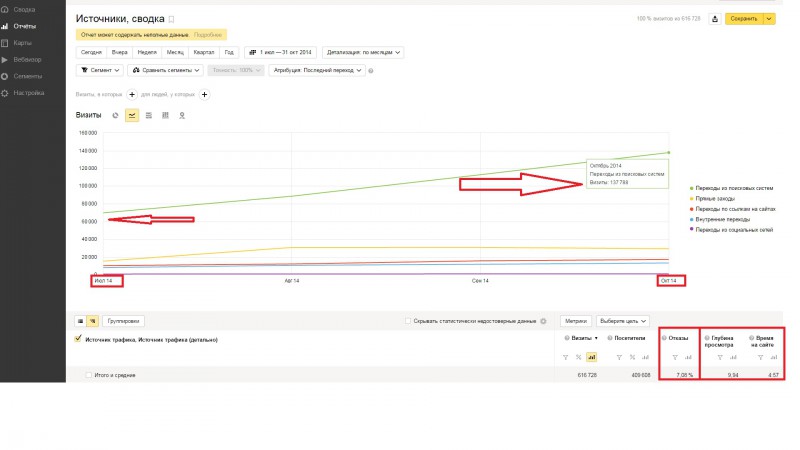Viewport: 800px width, 450px height.
Task: Select the Отказы metric radio button
Action: coord(664,338)
